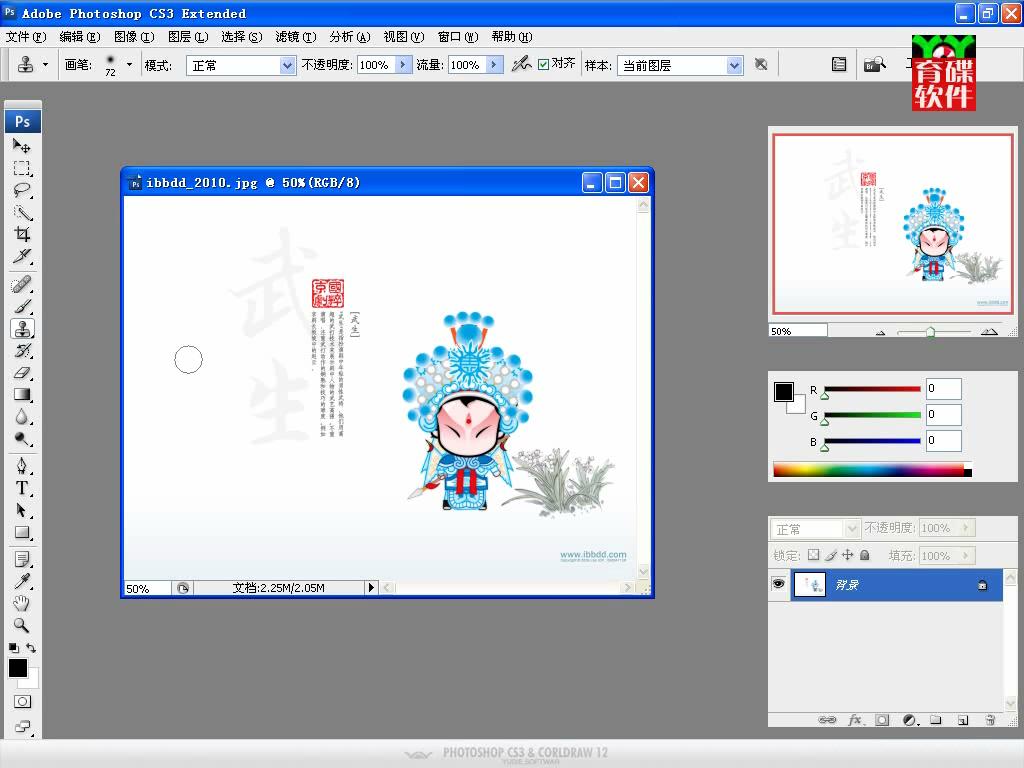Toggle lock transparent pixels
This screenshot has width=1024, height=768.
coord(813,555)
